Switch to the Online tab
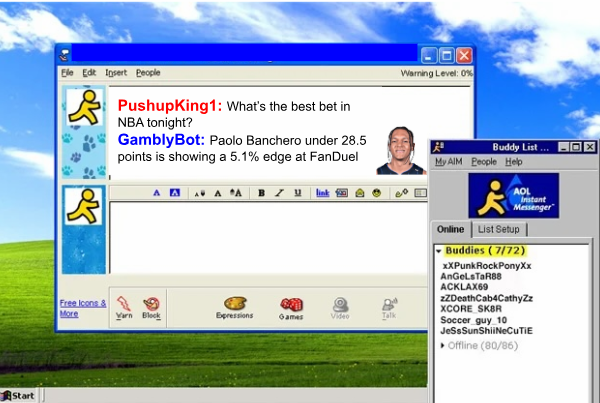This screenshot has height=403, width=600. [451, 229]
